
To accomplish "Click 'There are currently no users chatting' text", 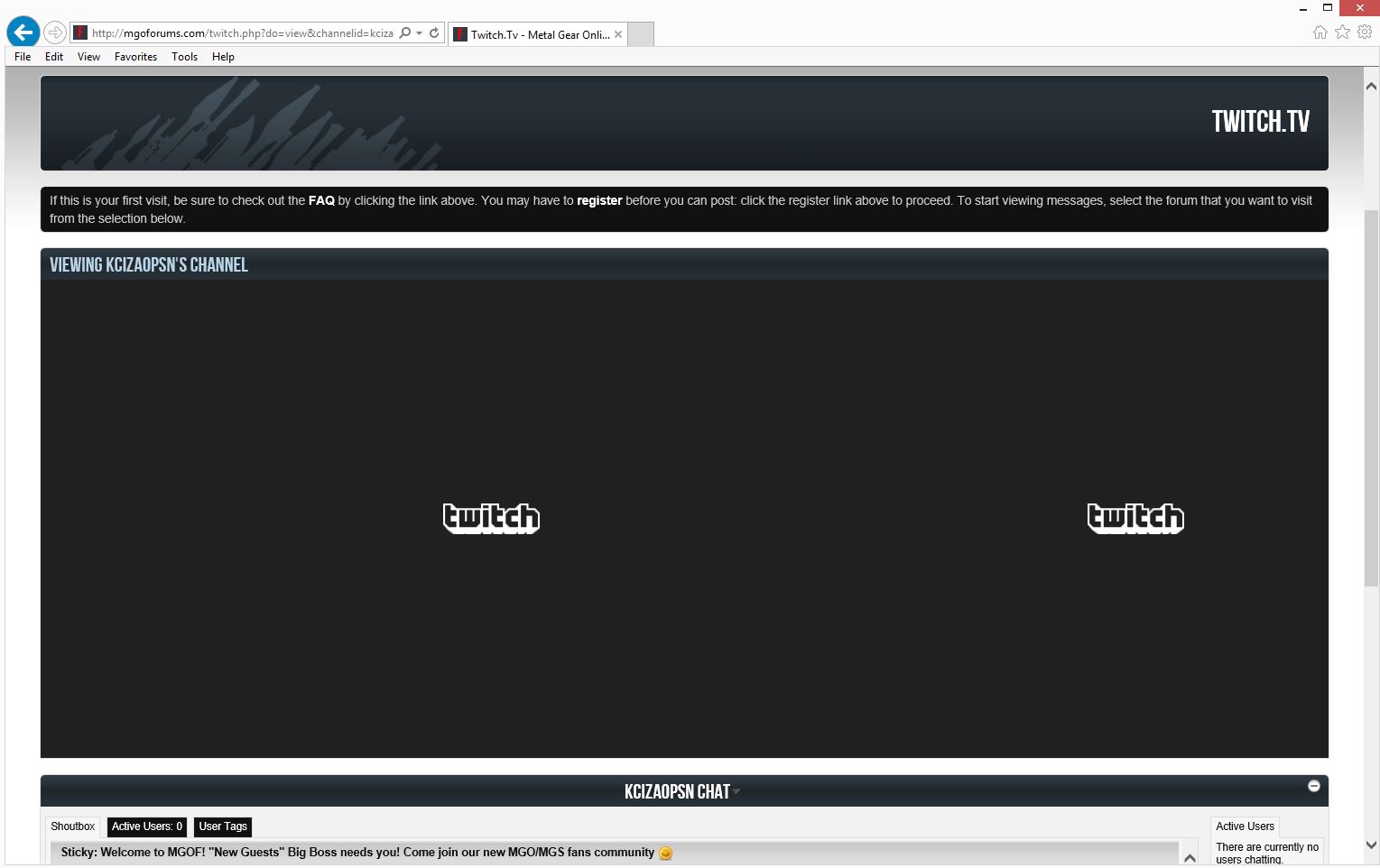I will [1267, 853].
